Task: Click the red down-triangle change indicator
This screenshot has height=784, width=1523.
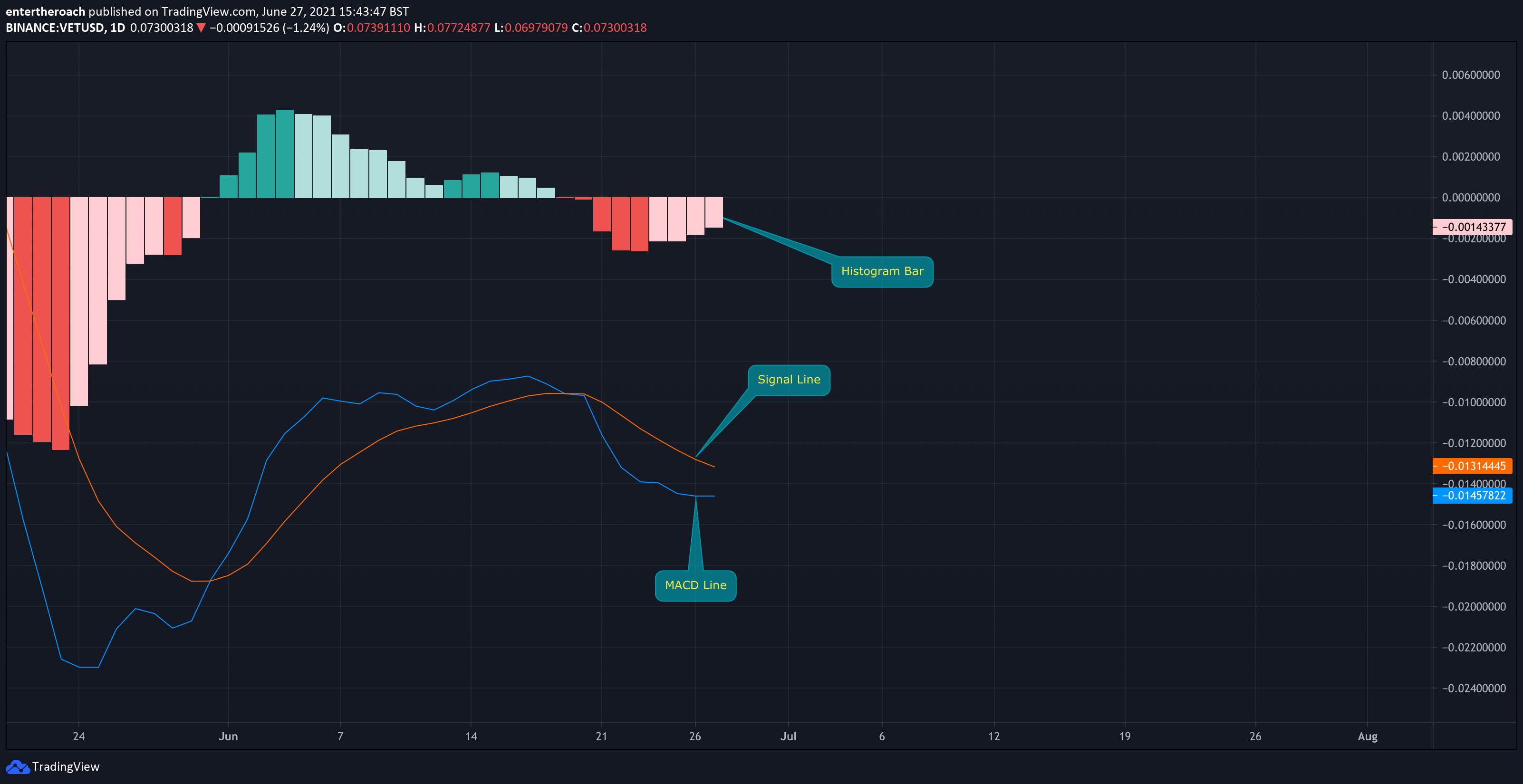Action: pyautogui.click(x=201, y=28)
